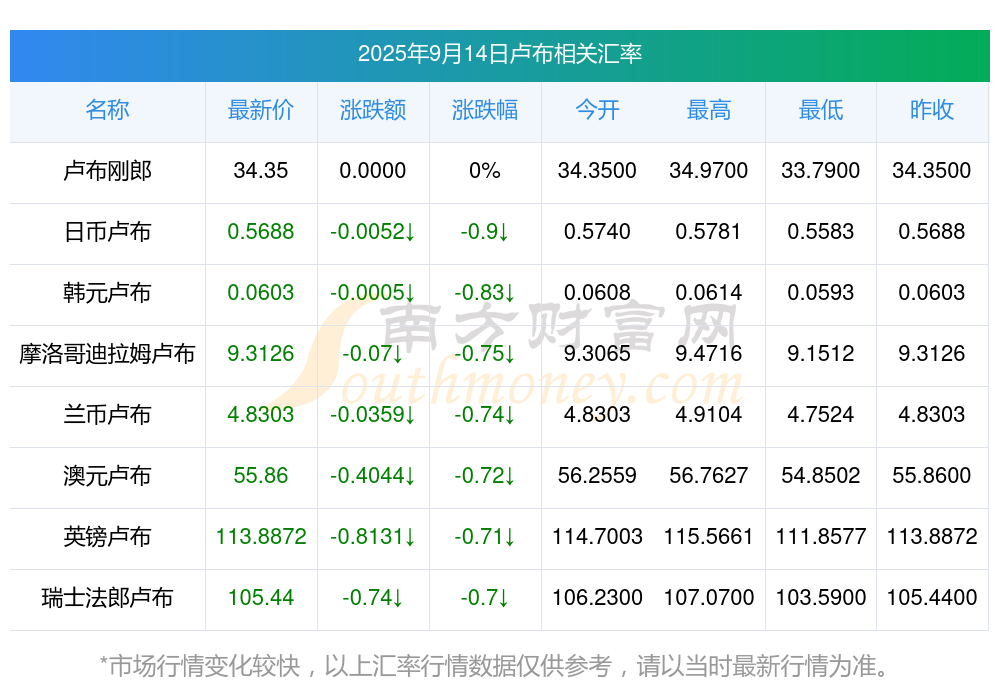Select the 日币卢布 row name
Image resolution: width=1000 pixels, height=698 pixels.
coord(107,232)
